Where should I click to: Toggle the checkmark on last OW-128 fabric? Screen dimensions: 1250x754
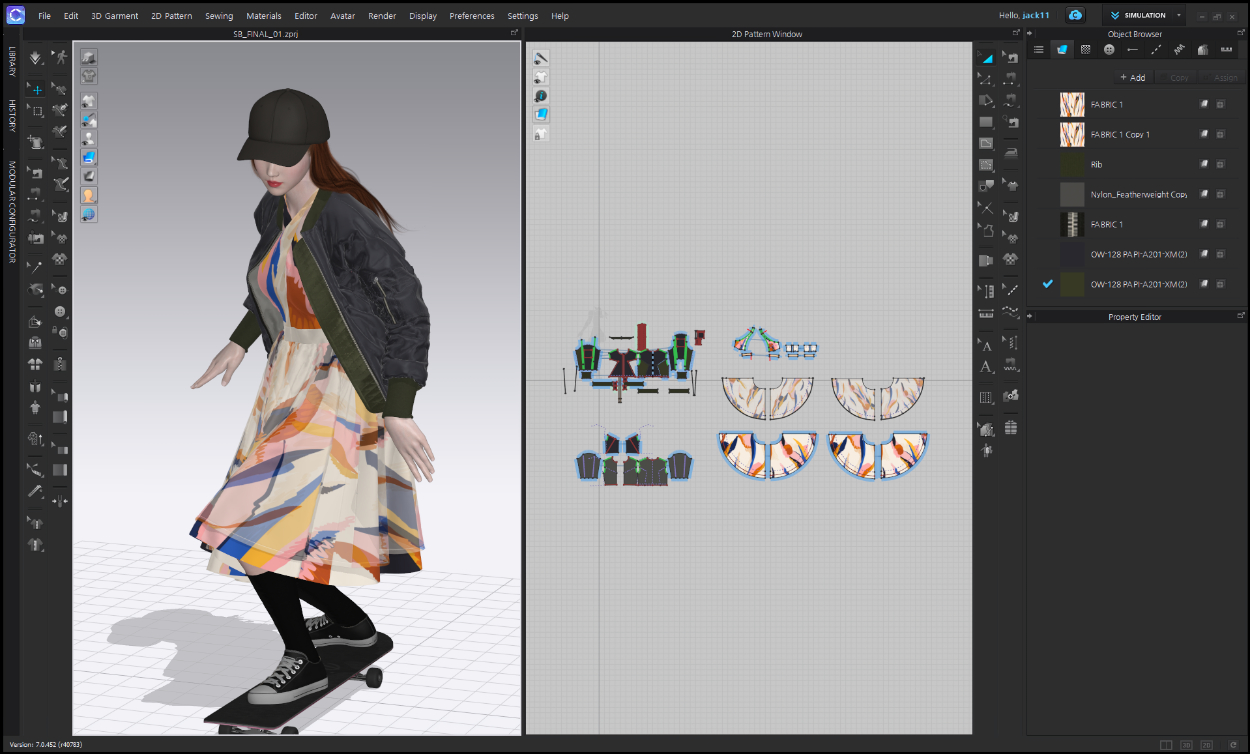coord(1047,284)
